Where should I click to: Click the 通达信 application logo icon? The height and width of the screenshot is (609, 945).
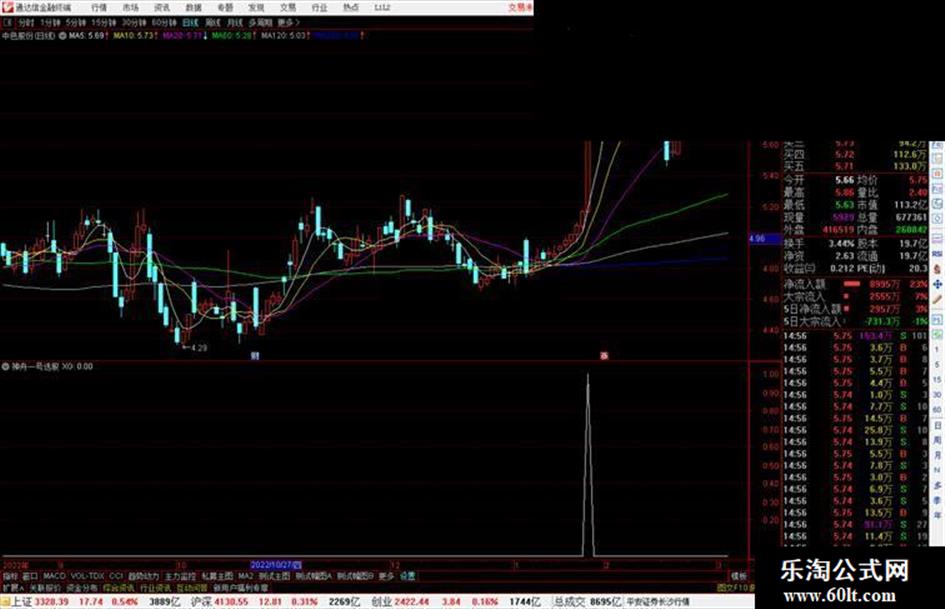pos(7,8)
